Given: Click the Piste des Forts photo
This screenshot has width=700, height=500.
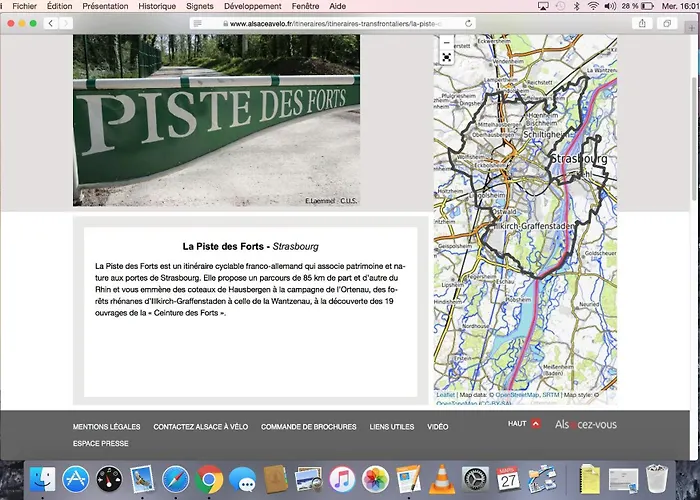Looking at the screenshot, I should [x=217, y=120].
